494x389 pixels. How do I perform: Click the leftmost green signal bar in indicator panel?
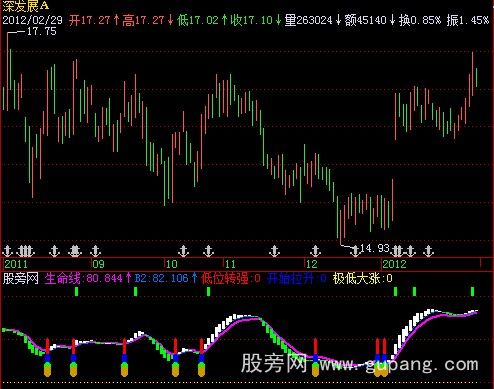77,291
